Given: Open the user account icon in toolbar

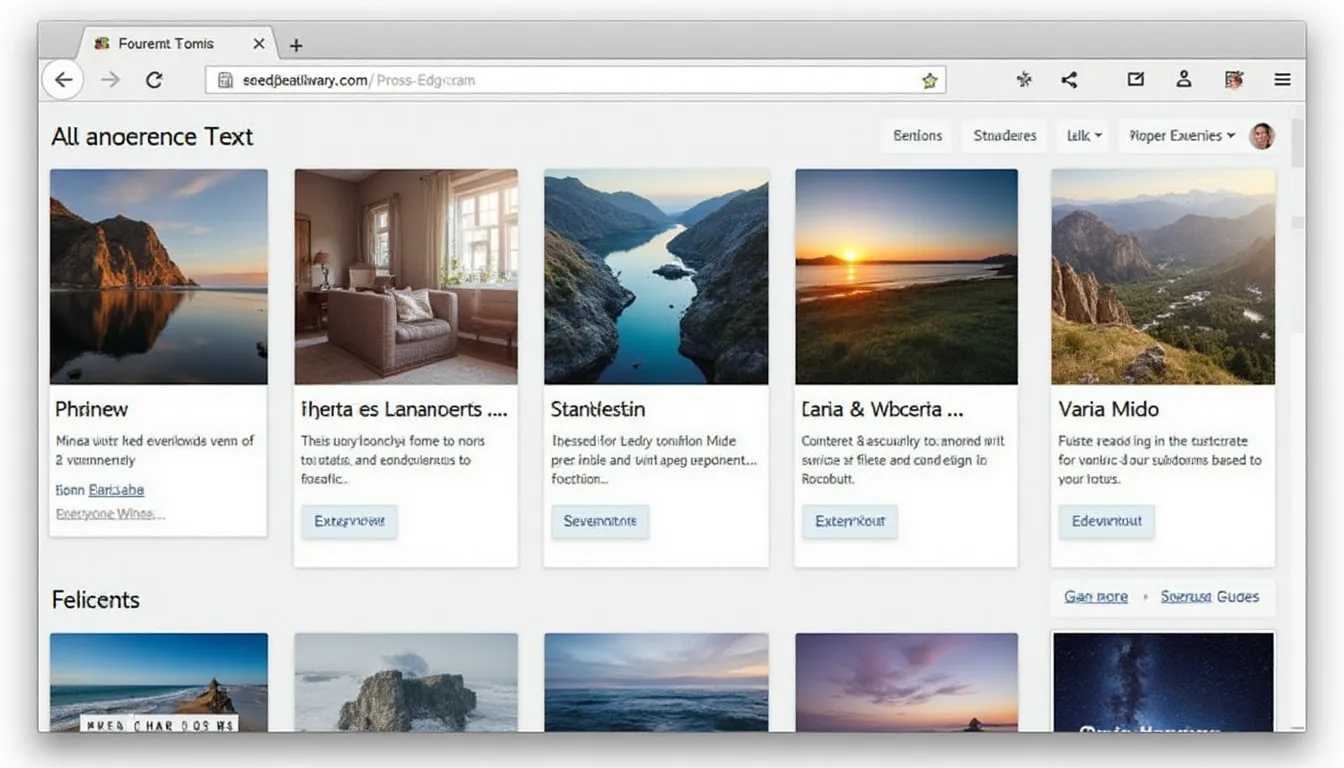Looking at the screenshot, I should click(x=1184, y=80).
